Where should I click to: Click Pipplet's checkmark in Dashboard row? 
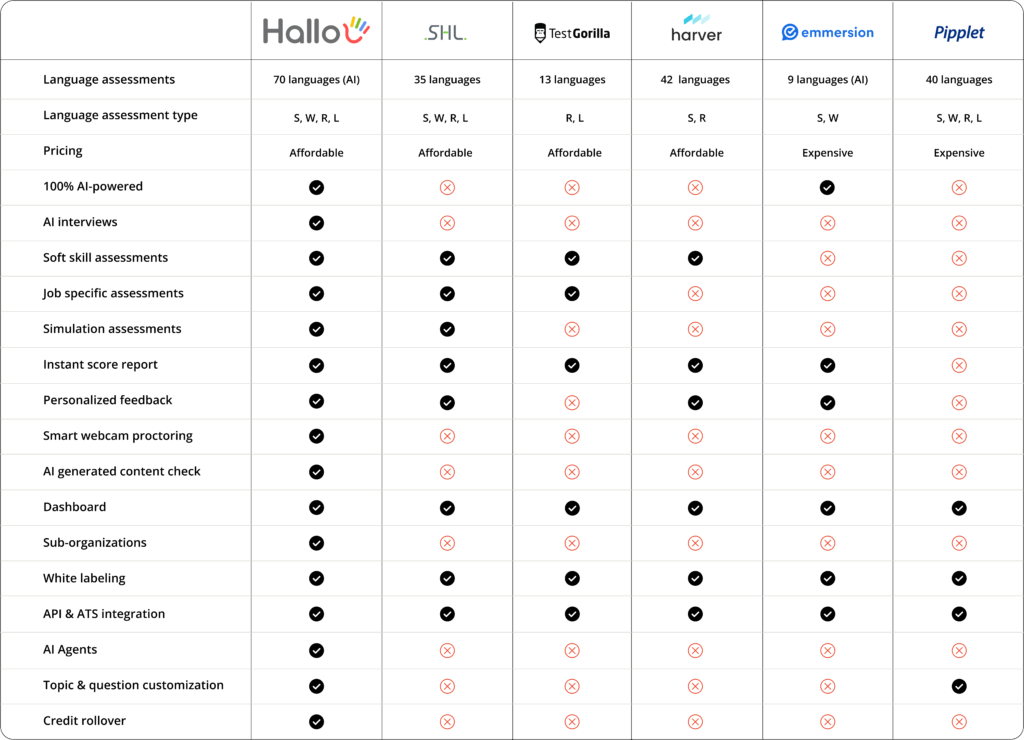coord(959,508)
